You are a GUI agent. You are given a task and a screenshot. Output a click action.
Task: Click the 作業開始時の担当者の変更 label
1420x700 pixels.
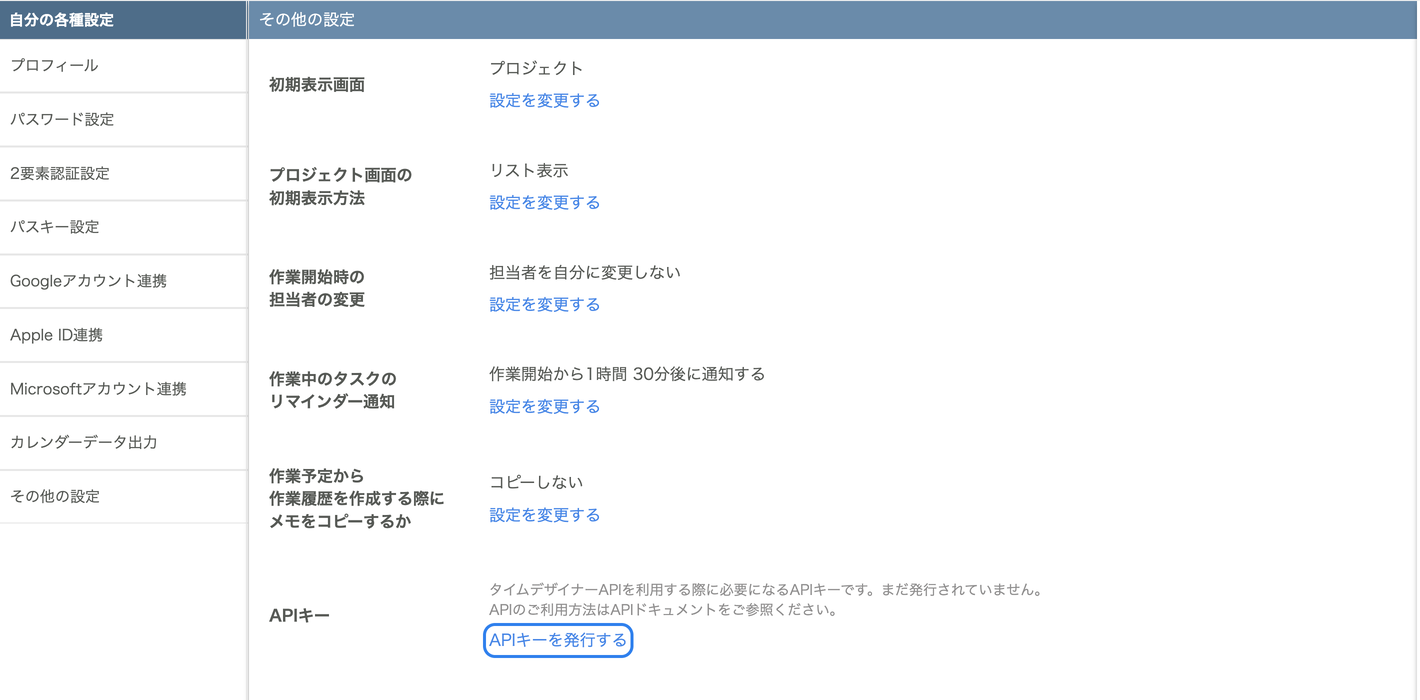(x=317, y=289)
